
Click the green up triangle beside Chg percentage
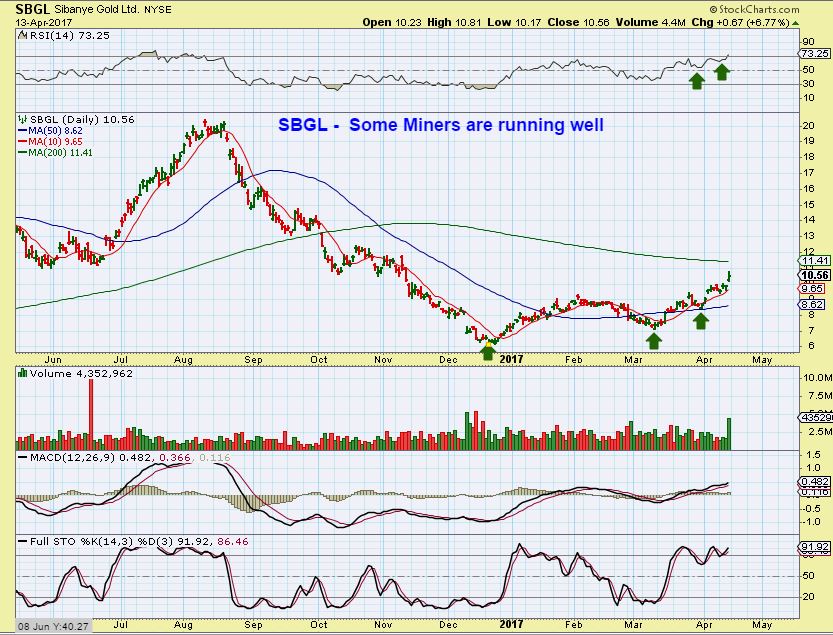[795, 23]
